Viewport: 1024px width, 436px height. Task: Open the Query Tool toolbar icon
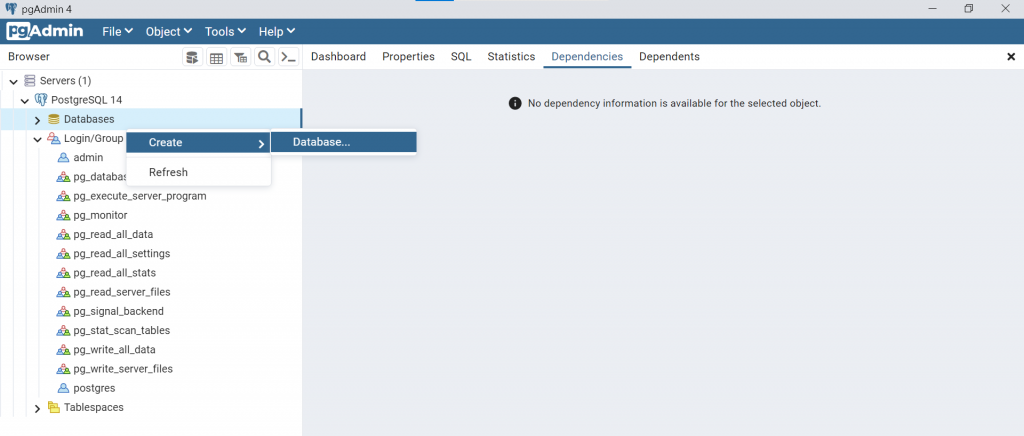click(x=192, y=57)
